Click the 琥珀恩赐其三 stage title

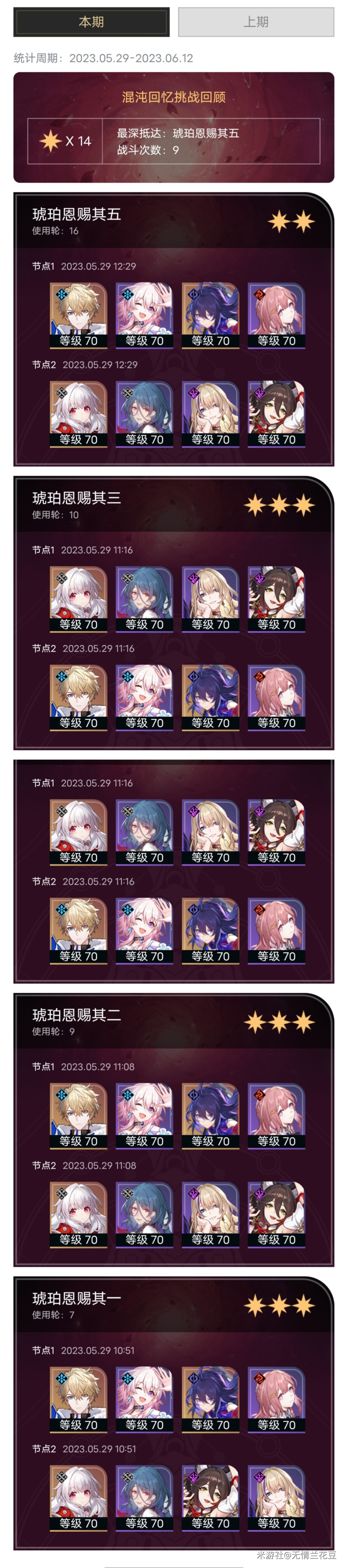point(77,498)
